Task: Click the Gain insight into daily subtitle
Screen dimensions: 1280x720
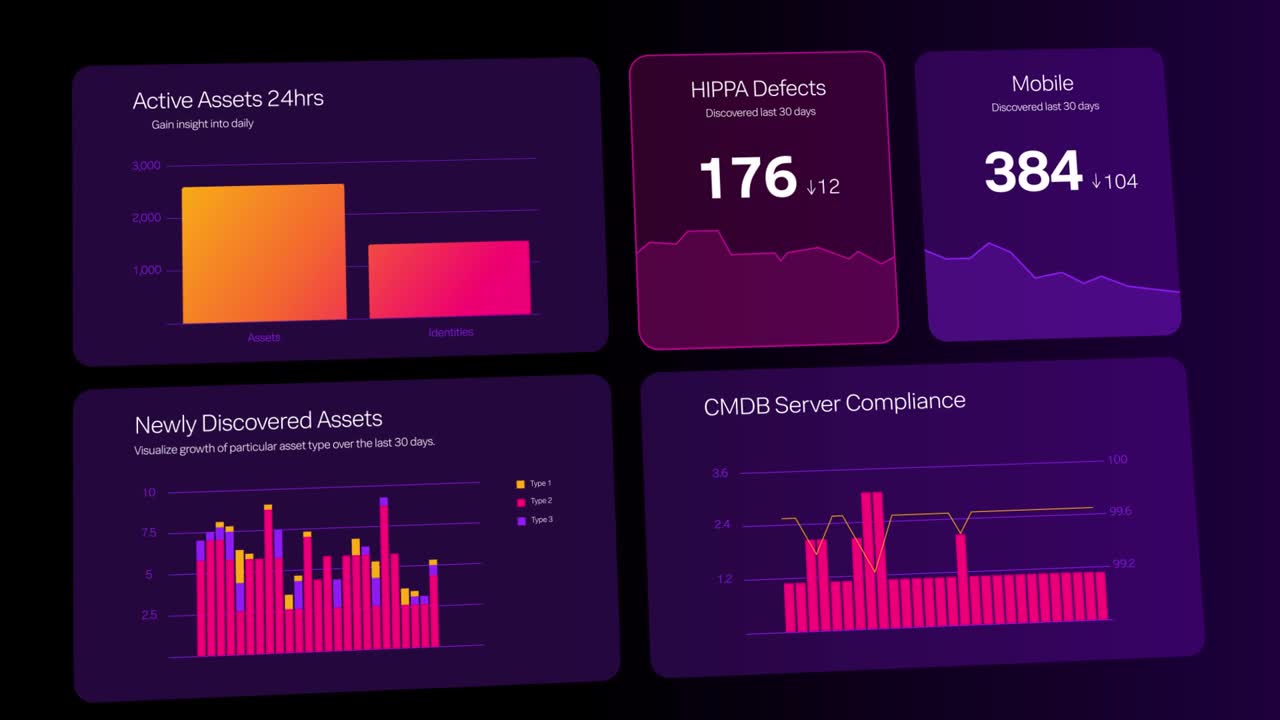Action: click(x=202, y=124)
